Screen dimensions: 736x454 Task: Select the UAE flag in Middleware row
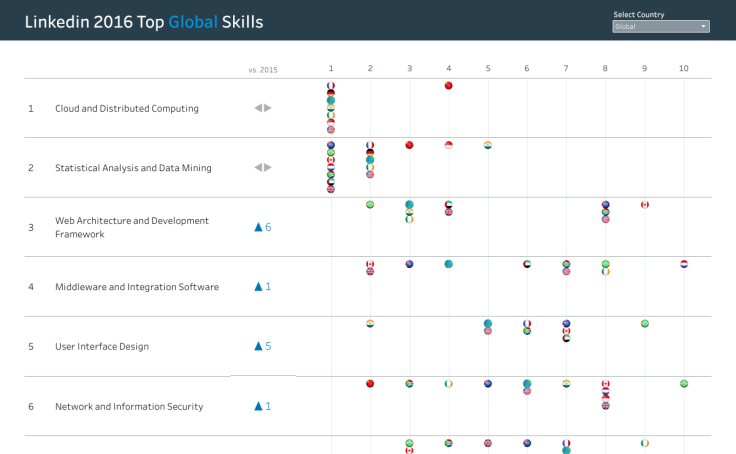[x=526, y=264]
